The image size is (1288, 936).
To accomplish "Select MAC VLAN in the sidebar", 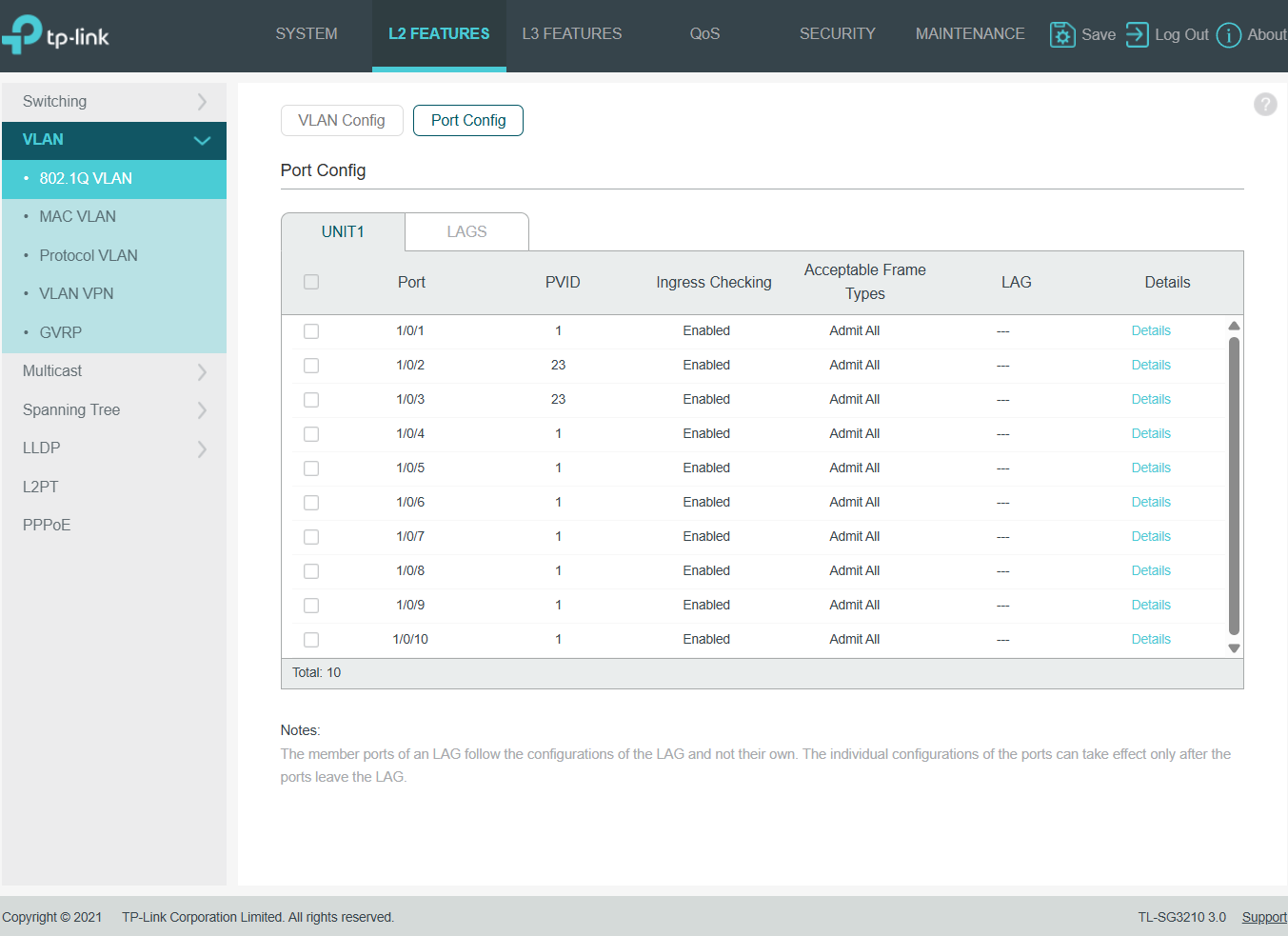I will [x=77, y=217].
